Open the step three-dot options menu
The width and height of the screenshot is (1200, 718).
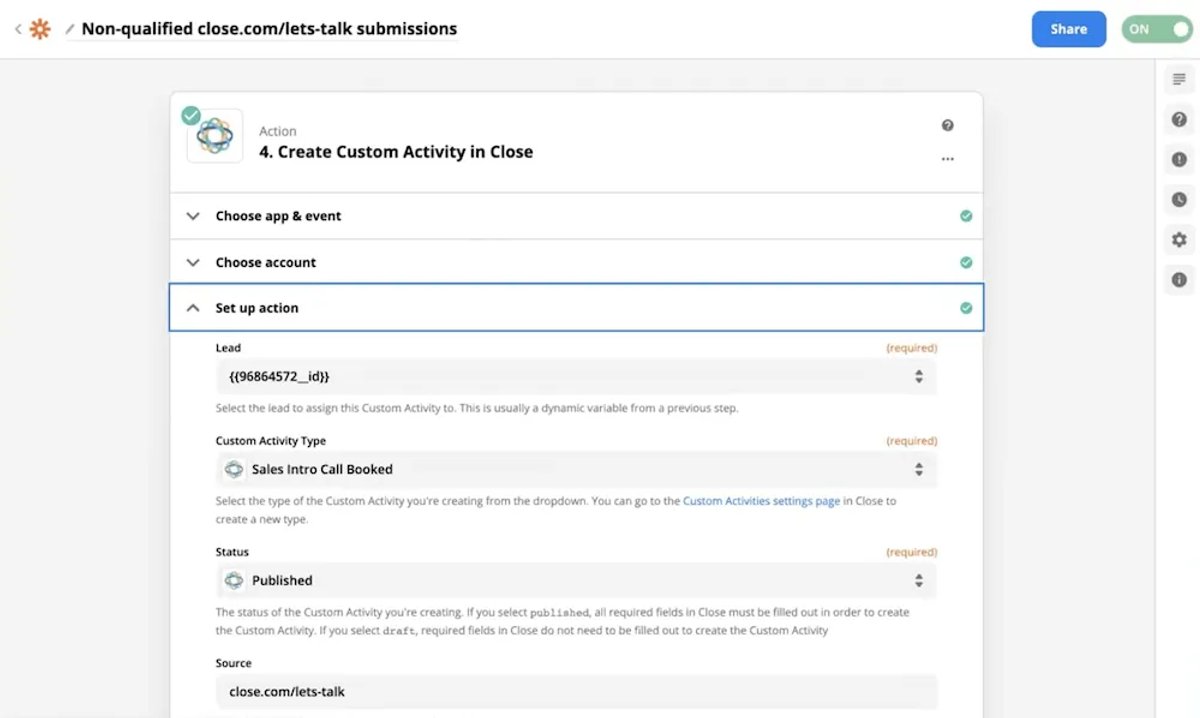pyautogui.click(x=947, y=159)
